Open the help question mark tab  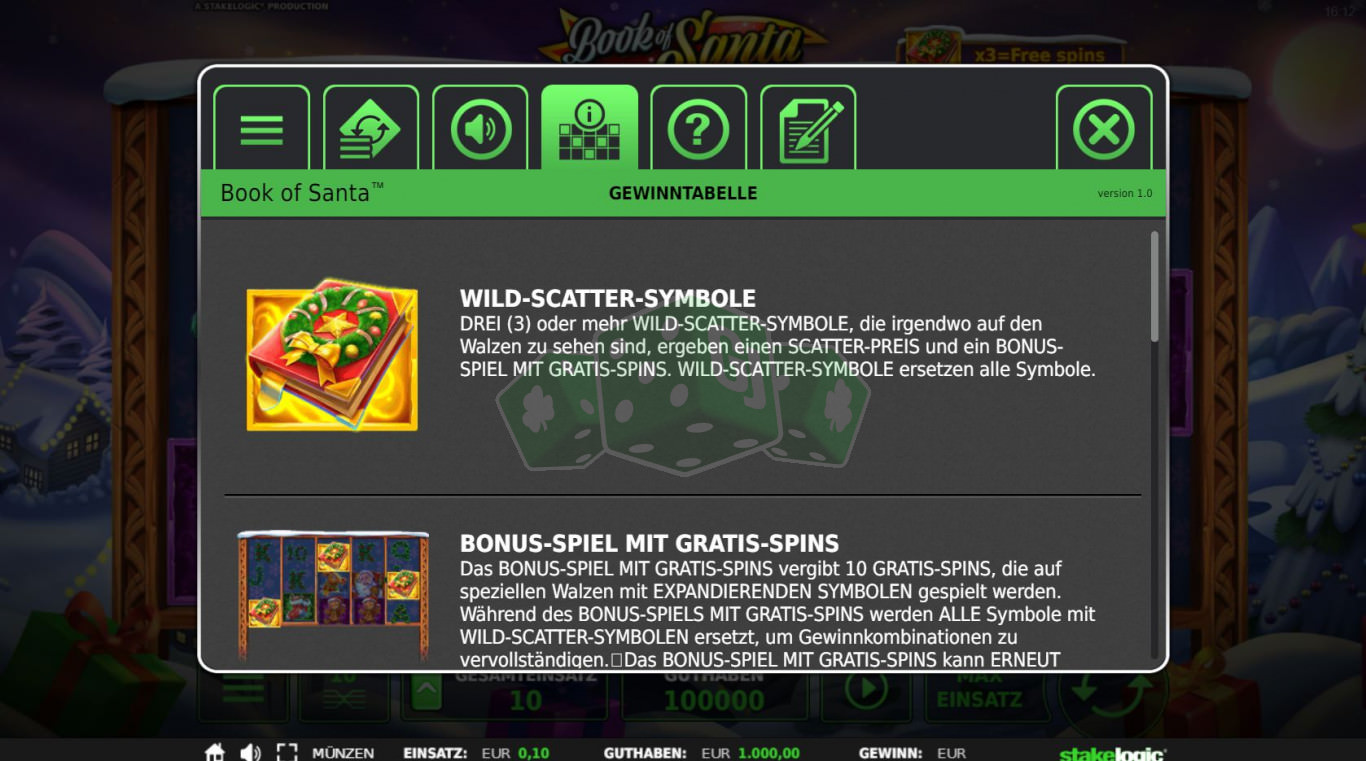698,128
